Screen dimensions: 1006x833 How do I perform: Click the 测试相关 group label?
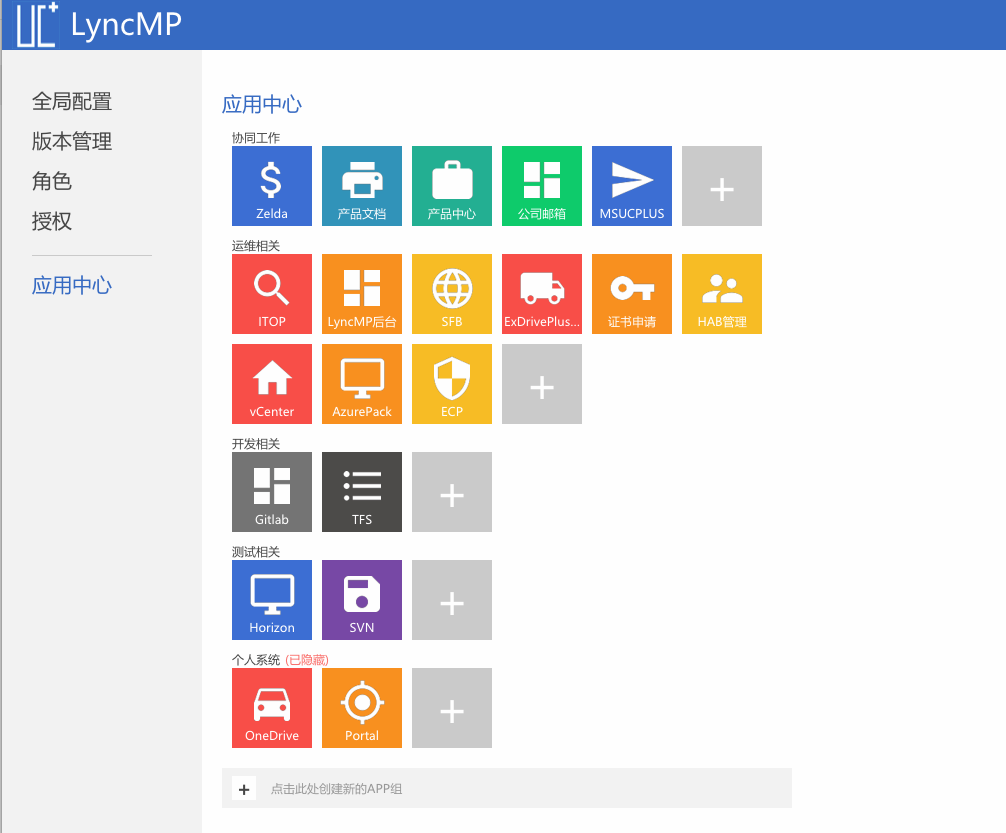[x=256, y=552]
